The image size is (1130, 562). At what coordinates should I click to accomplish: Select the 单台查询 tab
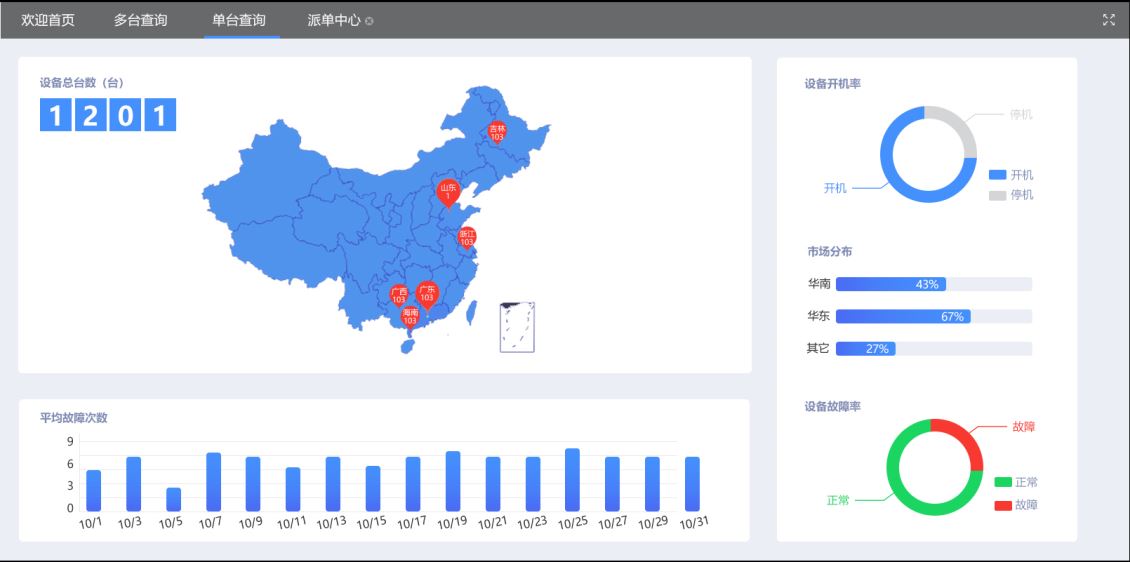[x=239, y=20]
